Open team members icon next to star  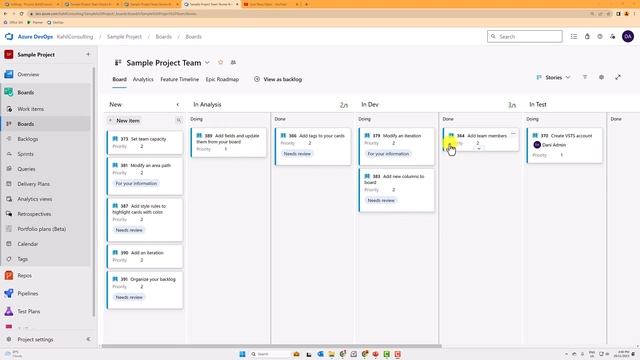point(233,62)
